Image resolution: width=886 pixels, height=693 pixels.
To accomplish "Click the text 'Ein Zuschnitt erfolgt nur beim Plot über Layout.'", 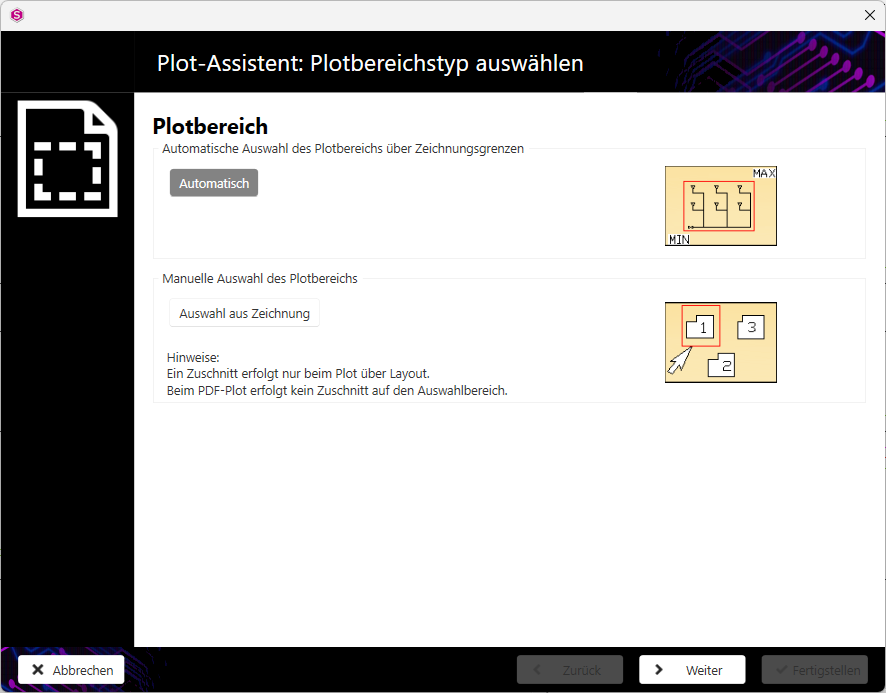I will coord(298,374).
